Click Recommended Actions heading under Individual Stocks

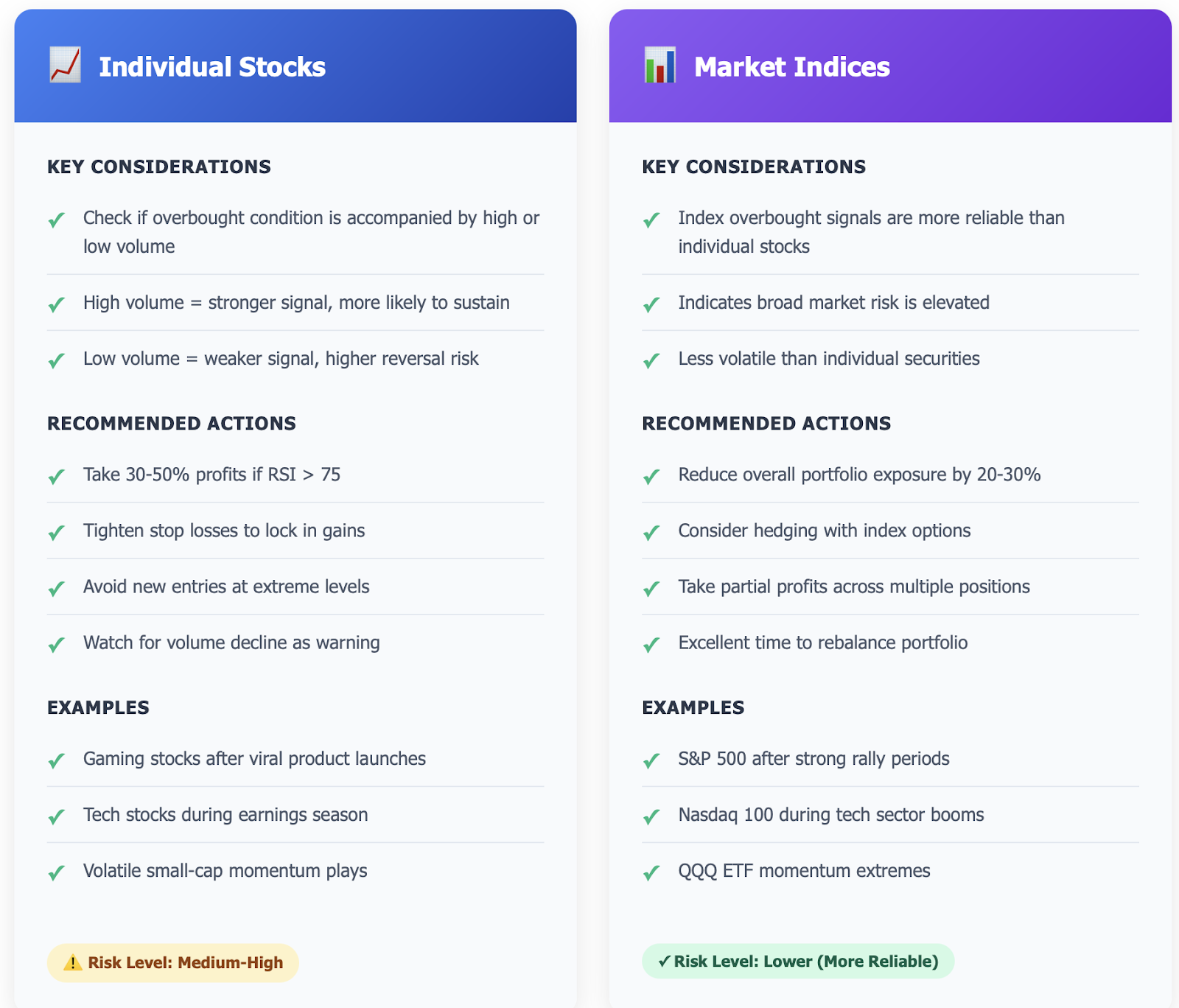[x=172, y=424]
